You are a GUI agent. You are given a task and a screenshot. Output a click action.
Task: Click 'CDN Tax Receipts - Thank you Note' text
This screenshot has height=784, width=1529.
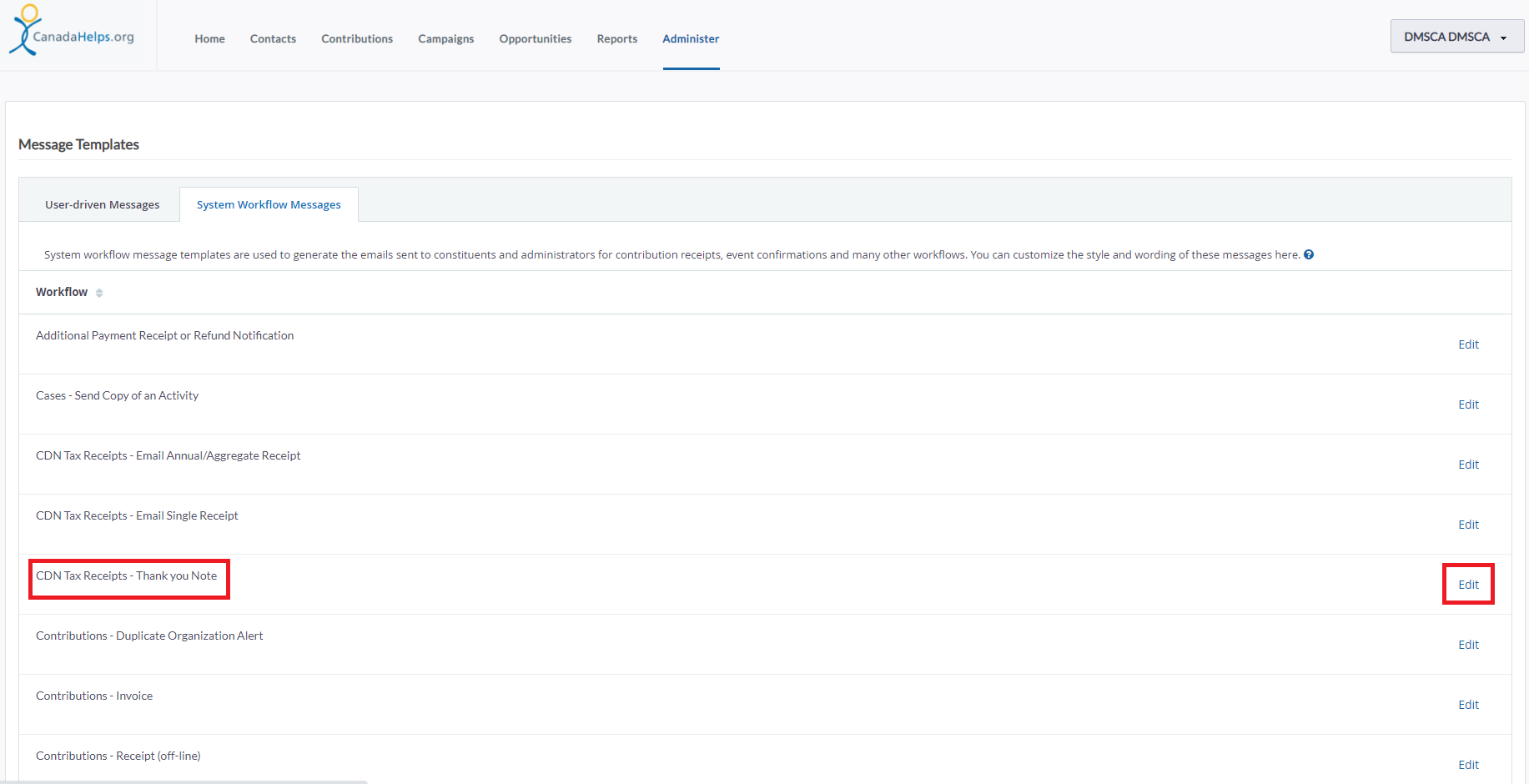[x=126, y=575]
